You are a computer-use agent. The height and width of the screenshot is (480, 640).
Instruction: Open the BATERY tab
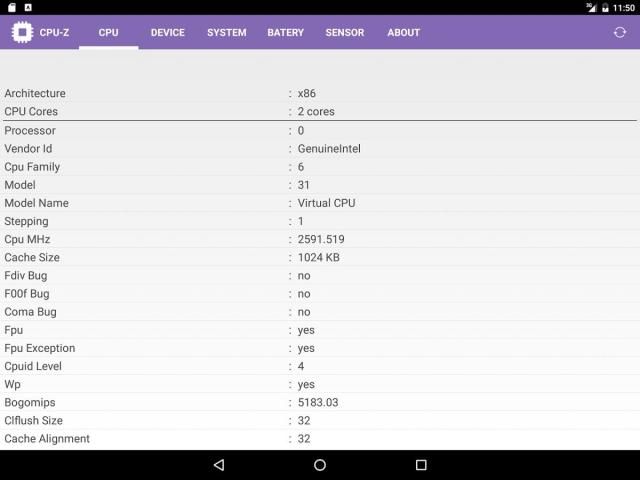point(285,32)
